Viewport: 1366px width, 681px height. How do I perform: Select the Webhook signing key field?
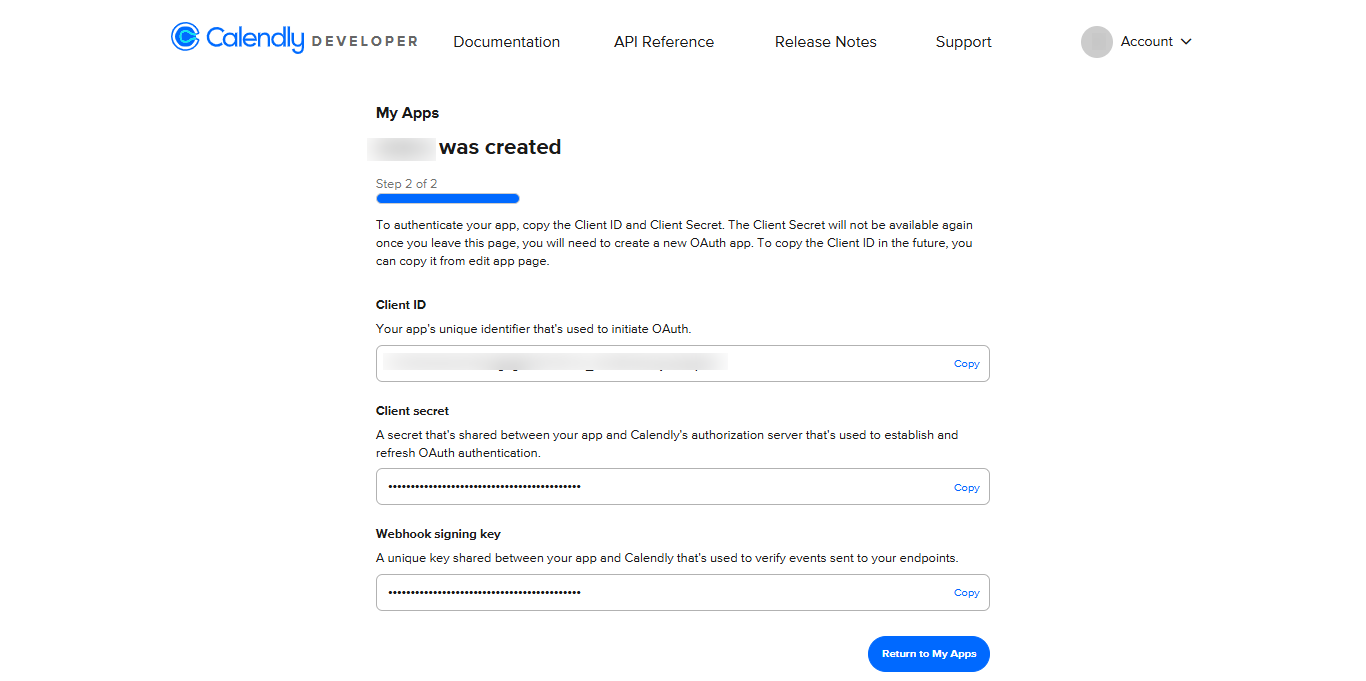pos(660,592)
